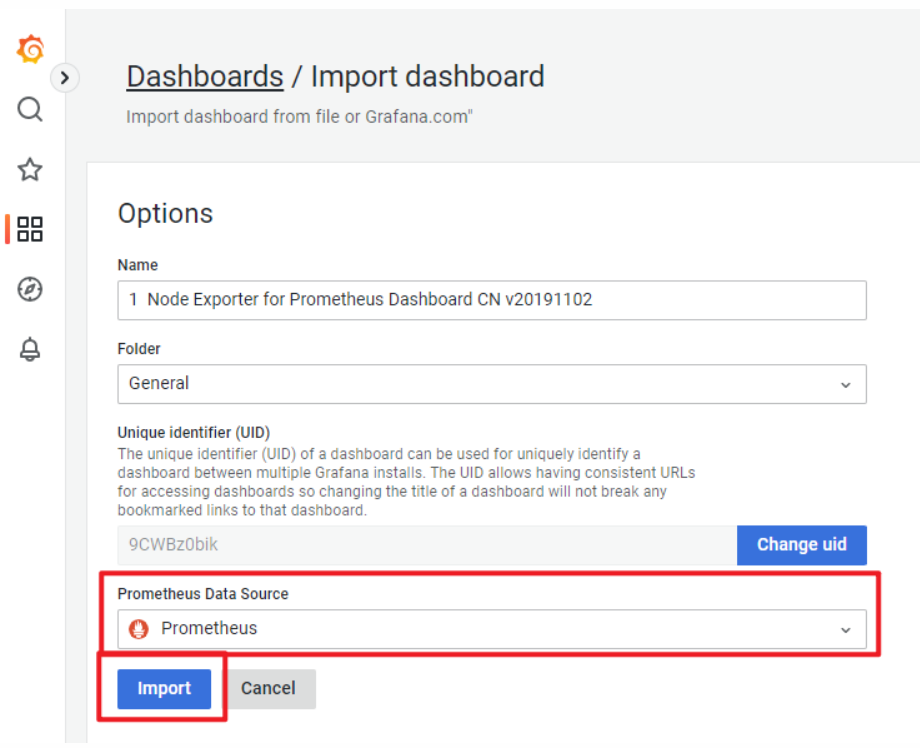The image size is (920, 748).
Task: Open the Explore compass icon
Action: point(30,289)
